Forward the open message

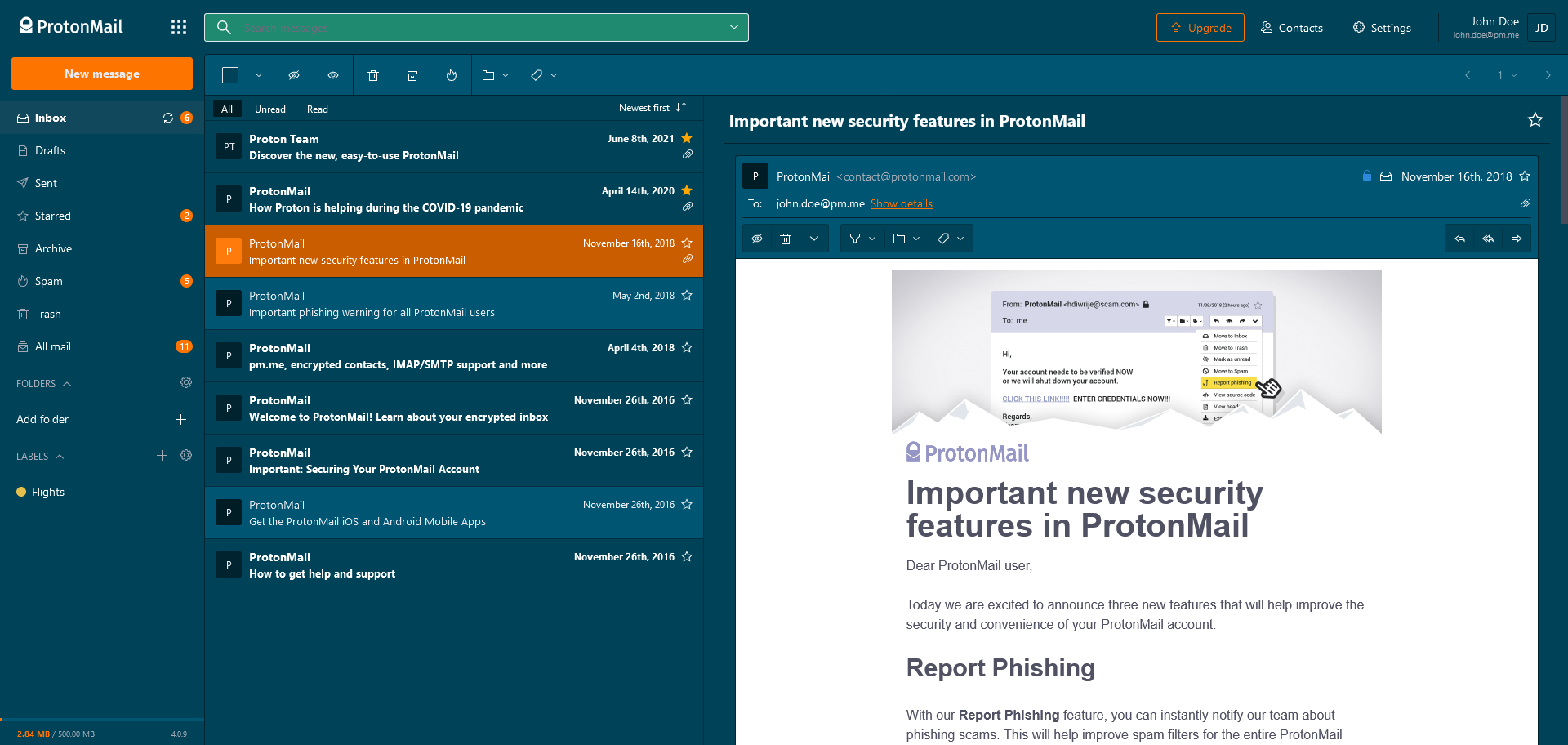(1517, 239)
